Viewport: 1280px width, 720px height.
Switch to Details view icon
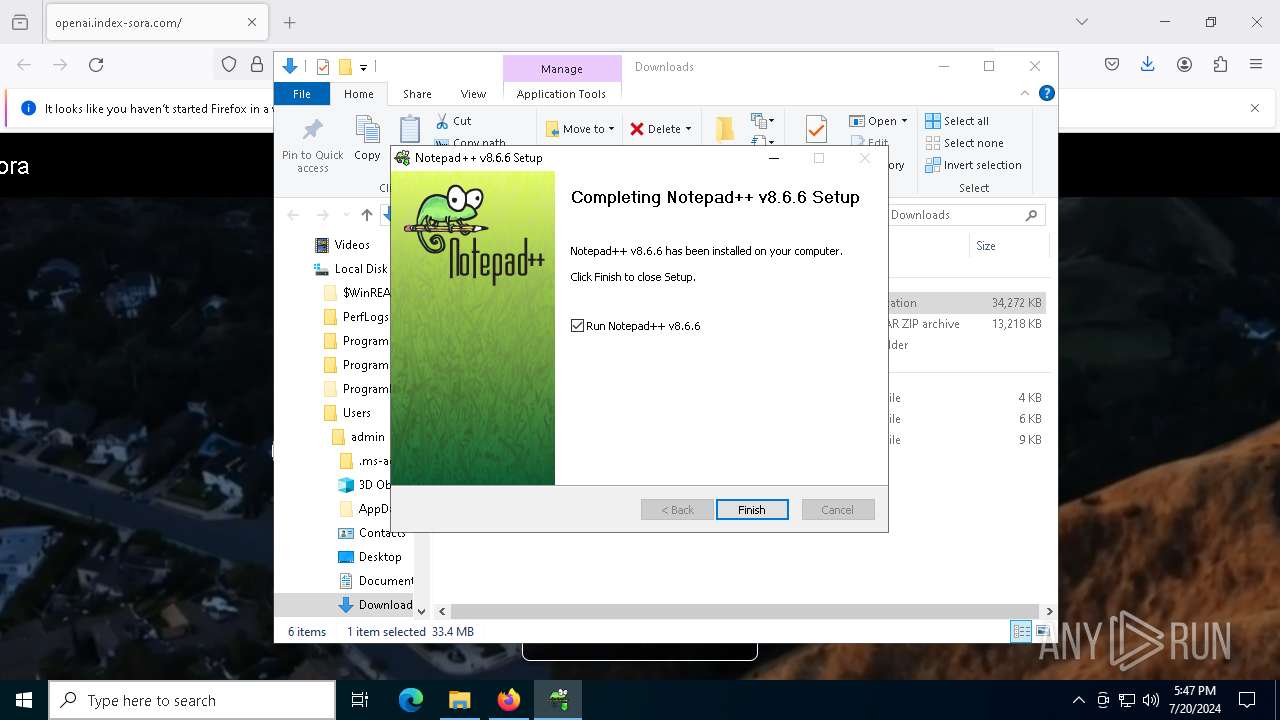coord(1021,631)
